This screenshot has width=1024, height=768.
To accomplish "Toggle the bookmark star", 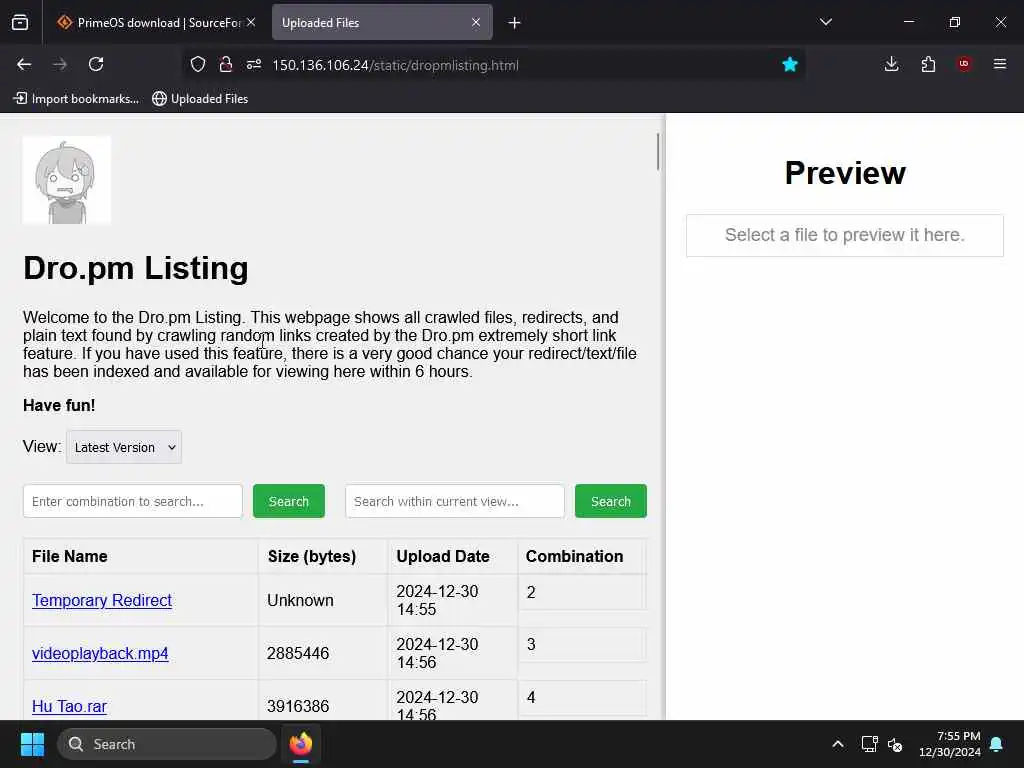I will 790,65.
